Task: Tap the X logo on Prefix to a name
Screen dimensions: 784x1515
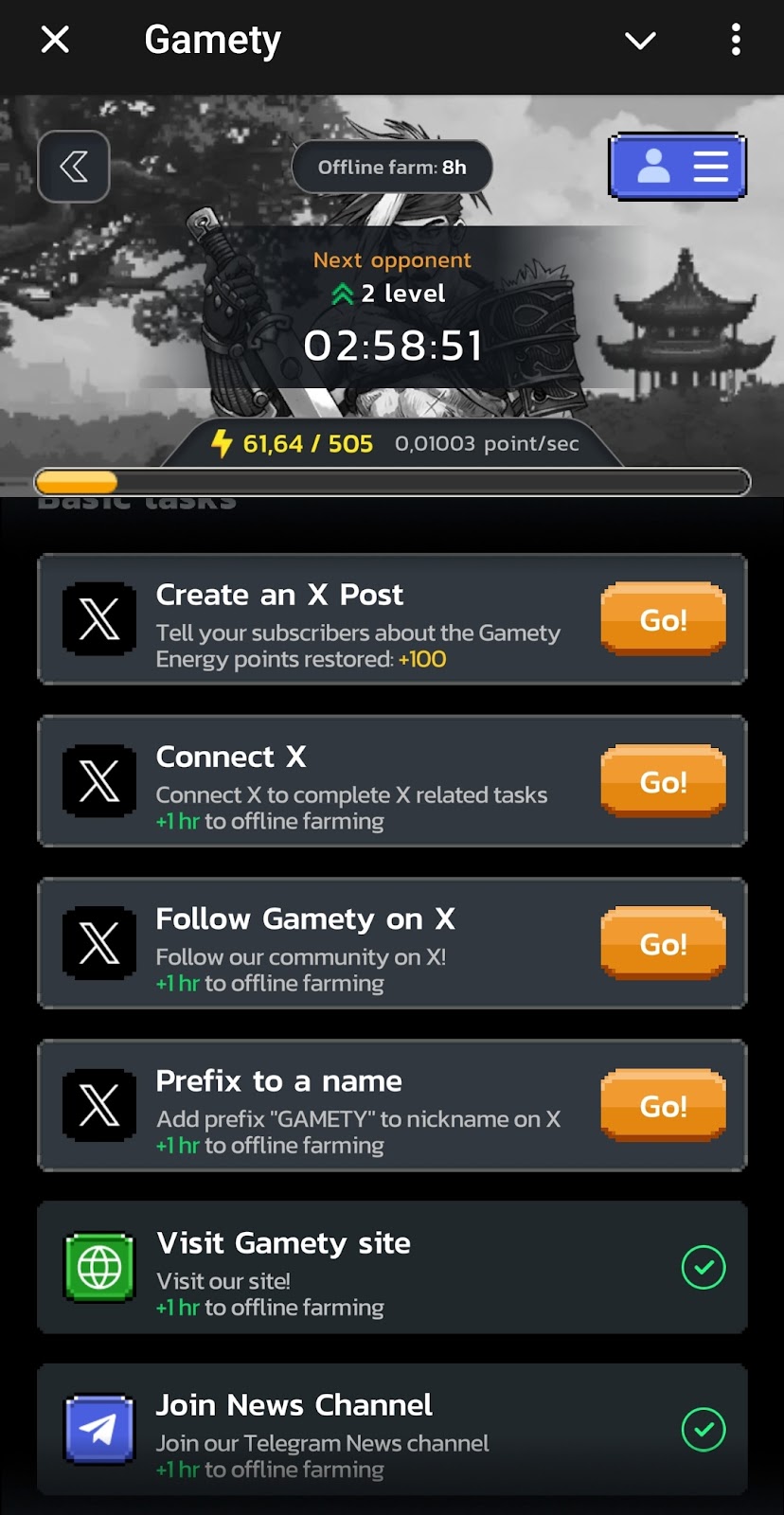Action: click(x=99, y=1105)
